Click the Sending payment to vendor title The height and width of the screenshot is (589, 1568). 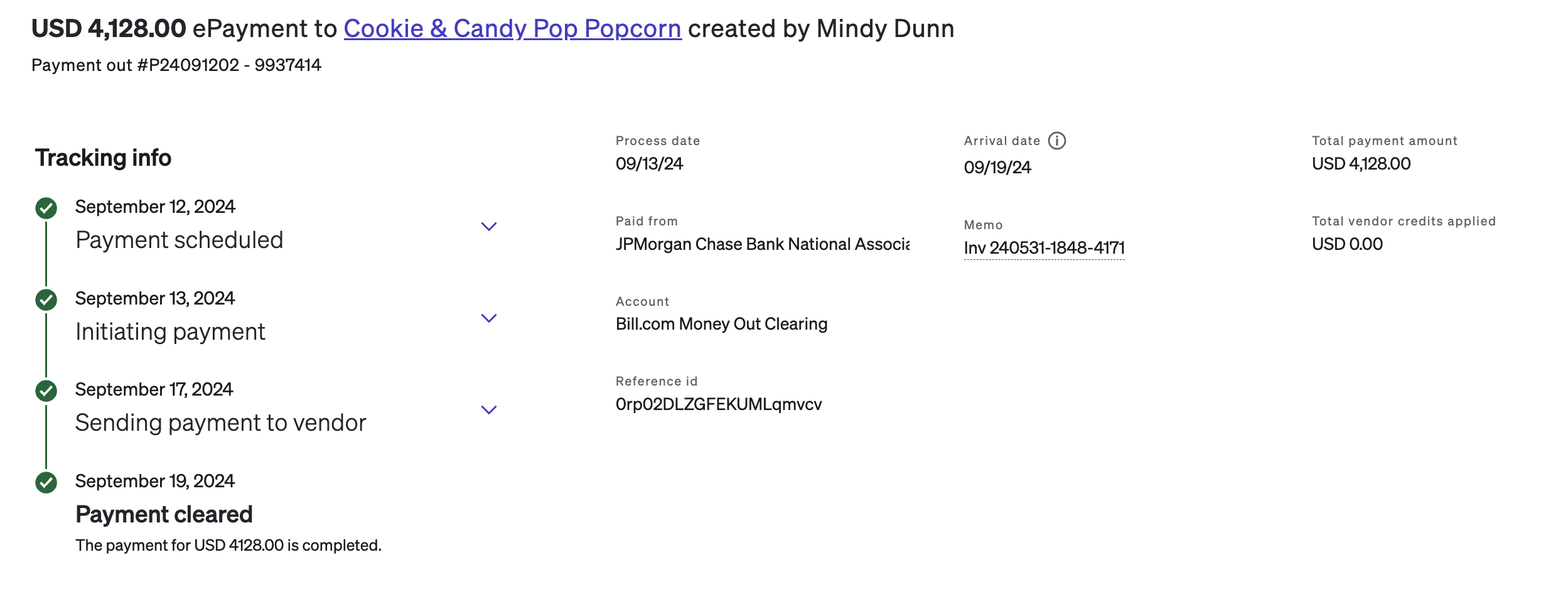(x=220, y=423)
